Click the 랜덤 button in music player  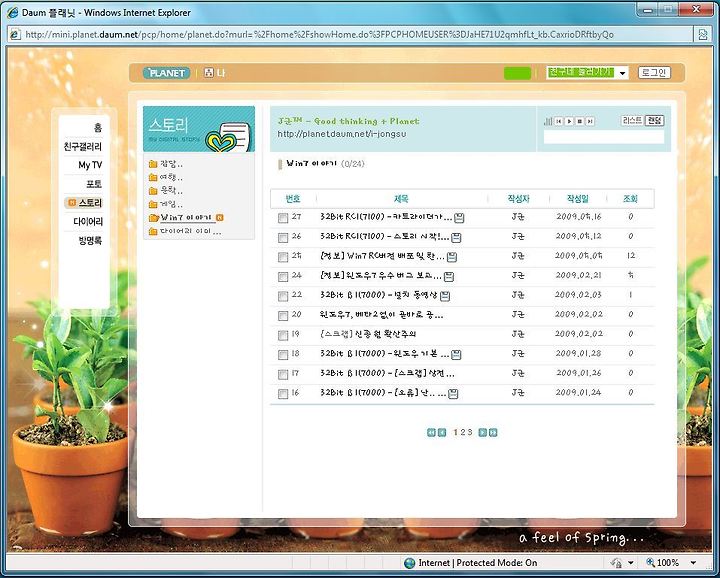(x=654, y=120)
